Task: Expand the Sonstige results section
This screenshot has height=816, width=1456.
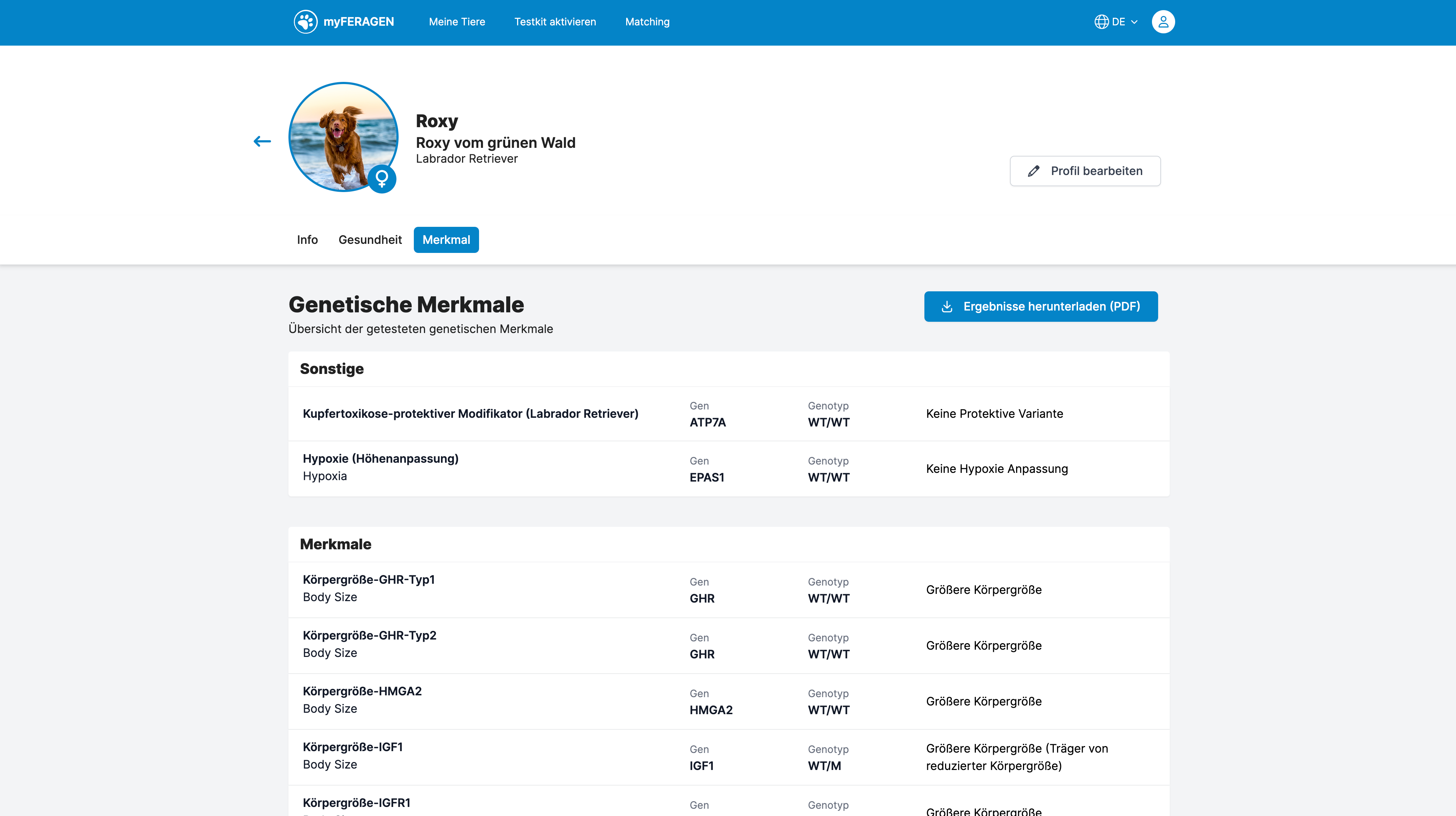Action: coord(332,369)
